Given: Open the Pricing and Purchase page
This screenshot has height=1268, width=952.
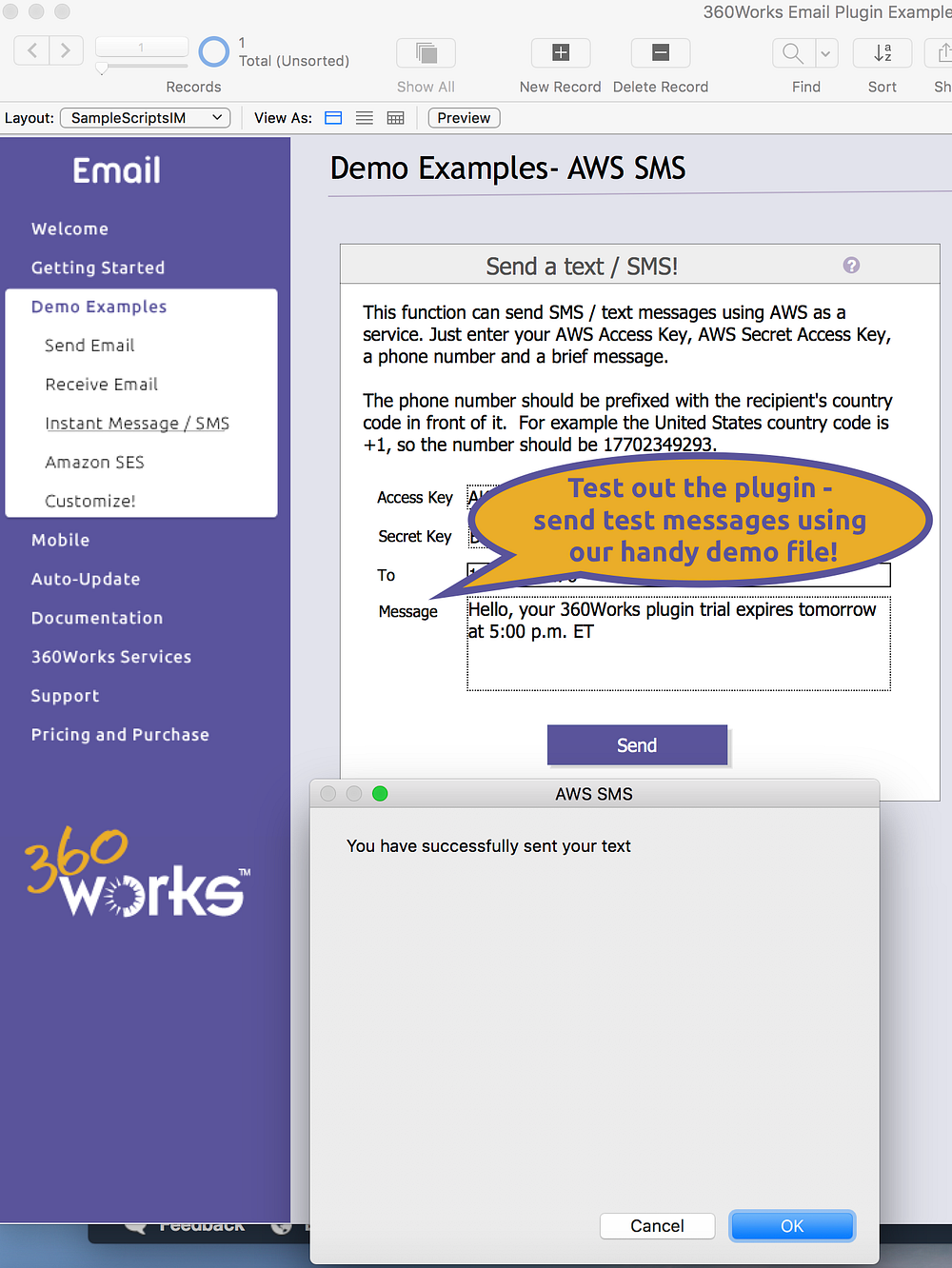Looking at the screenshot, I should [x=120, y=734].
